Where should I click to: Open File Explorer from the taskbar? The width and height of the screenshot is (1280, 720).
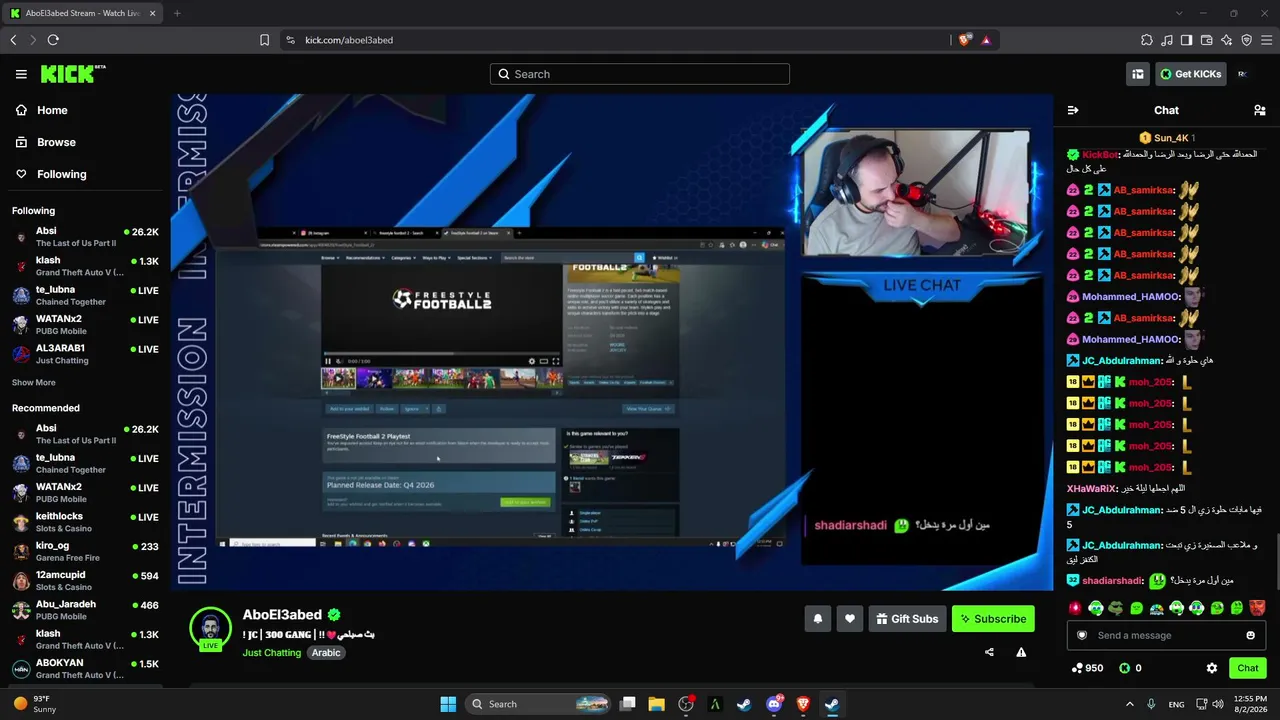(656, 704)
